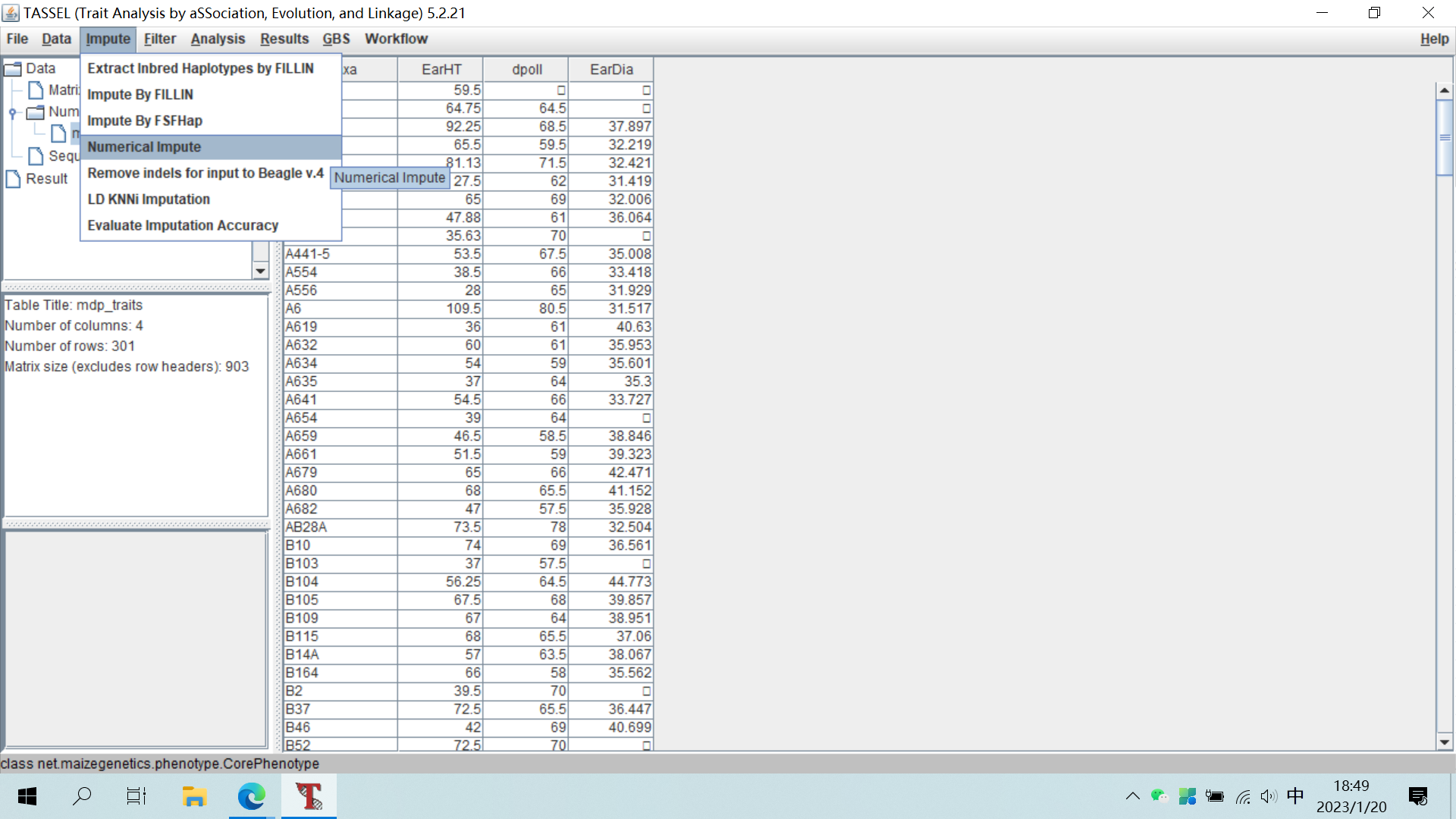Screen dimensions: 1456x819
Task: Select Impute By FSFHap option
Action: click(x=211, y=121)
